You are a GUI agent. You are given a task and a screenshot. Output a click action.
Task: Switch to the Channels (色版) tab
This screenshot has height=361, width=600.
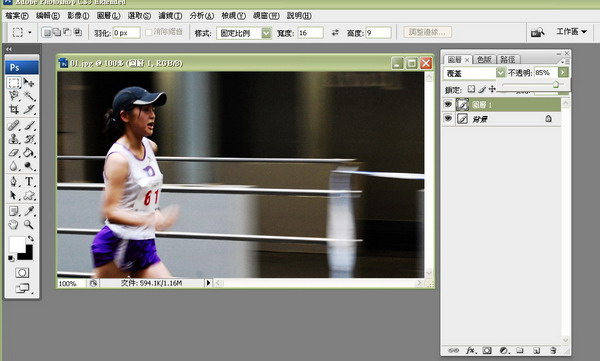tap(484, 59)
